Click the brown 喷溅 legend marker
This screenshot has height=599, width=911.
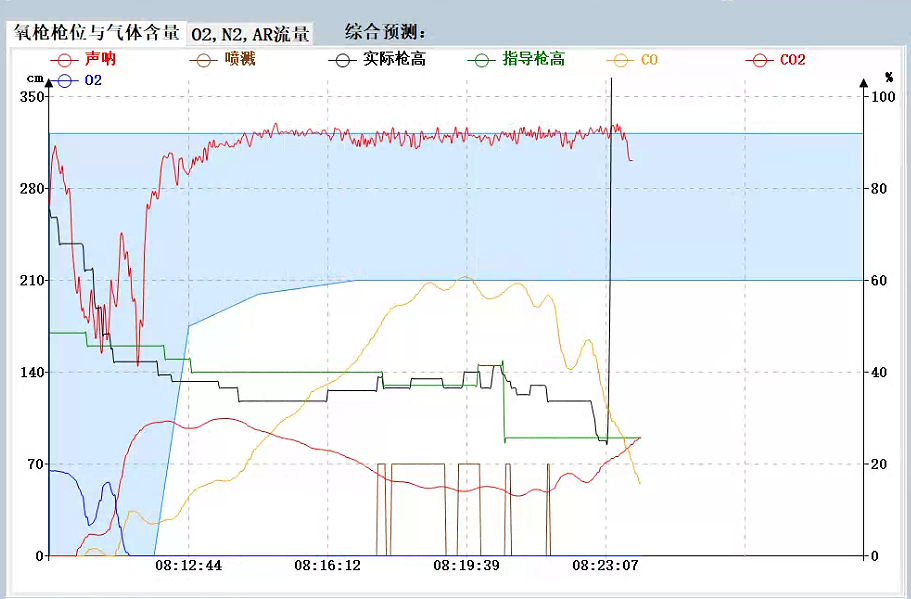click(x=203, y=60)
